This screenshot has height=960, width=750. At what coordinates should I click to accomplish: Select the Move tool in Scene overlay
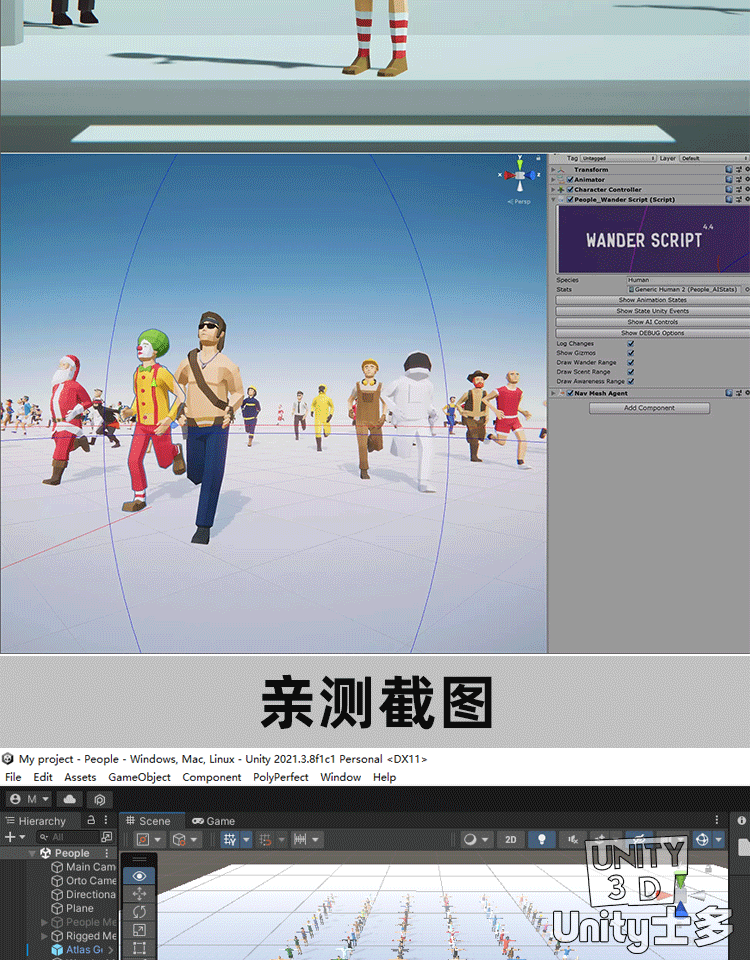139,894
